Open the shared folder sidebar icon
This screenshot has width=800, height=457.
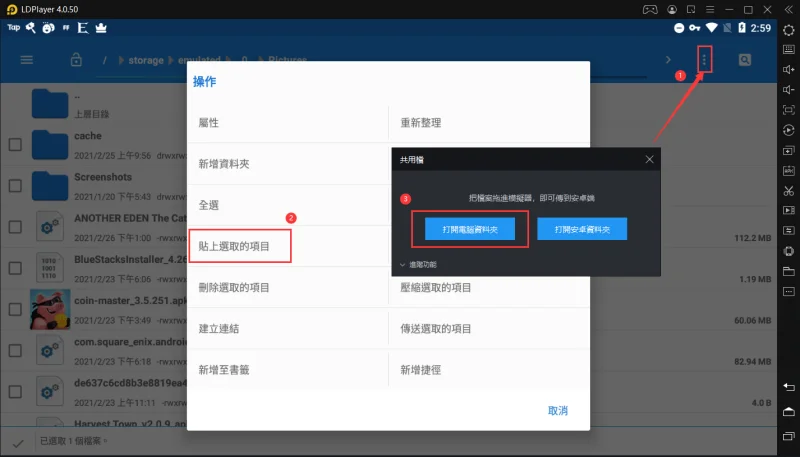(x=789, y=271)
